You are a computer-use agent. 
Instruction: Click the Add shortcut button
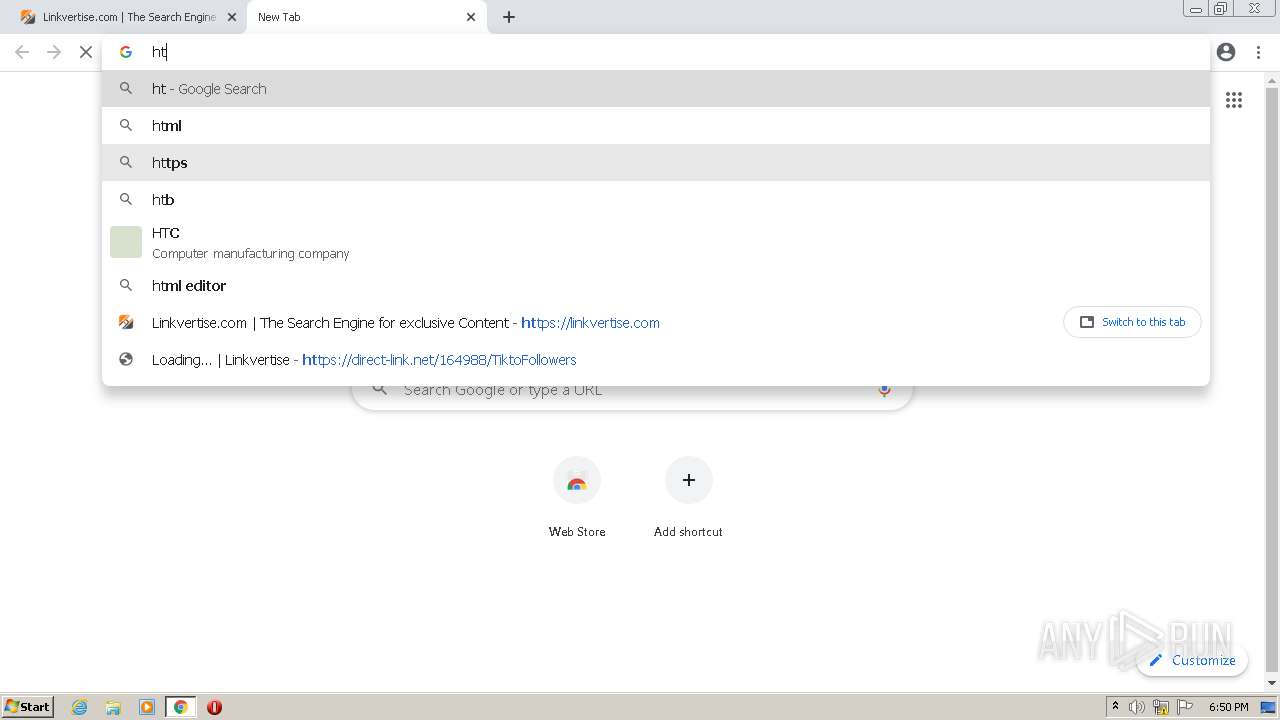[688, 498]
